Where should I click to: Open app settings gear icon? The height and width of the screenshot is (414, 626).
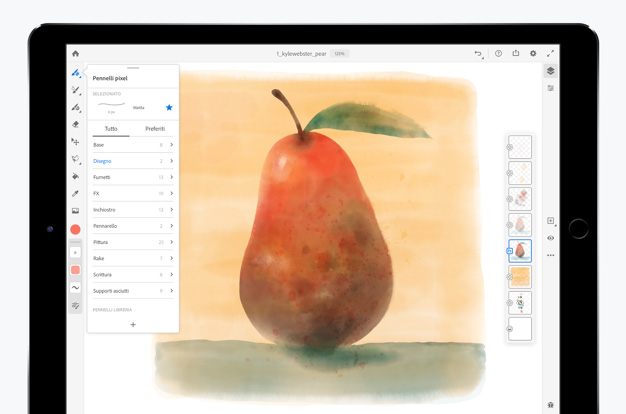[533, 53]
